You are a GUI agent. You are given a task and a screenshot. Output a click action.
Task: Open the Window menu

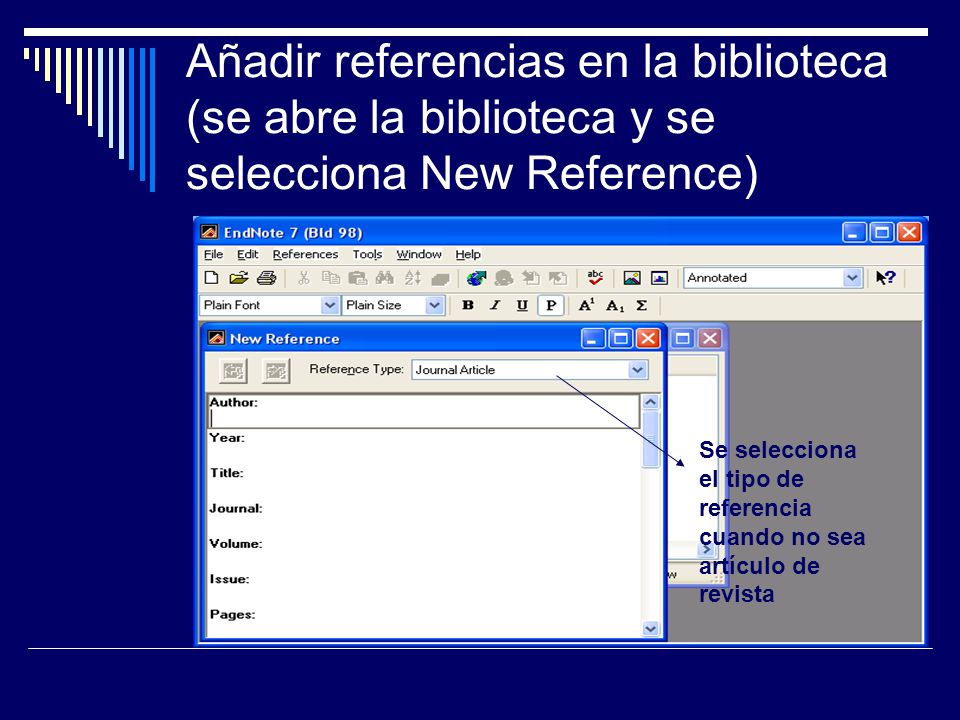pyautogui.click(x=419, y=254)
